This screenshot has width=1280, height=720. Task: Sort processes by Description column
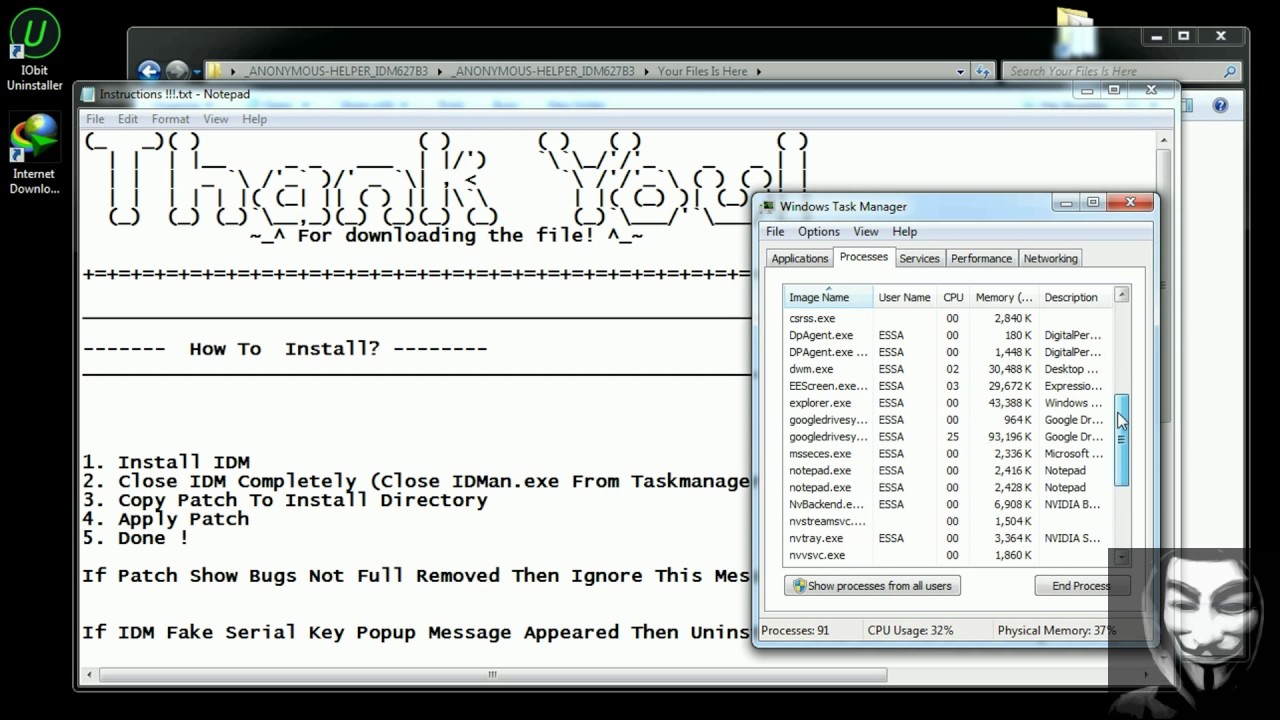click(x=1075, y=297)
